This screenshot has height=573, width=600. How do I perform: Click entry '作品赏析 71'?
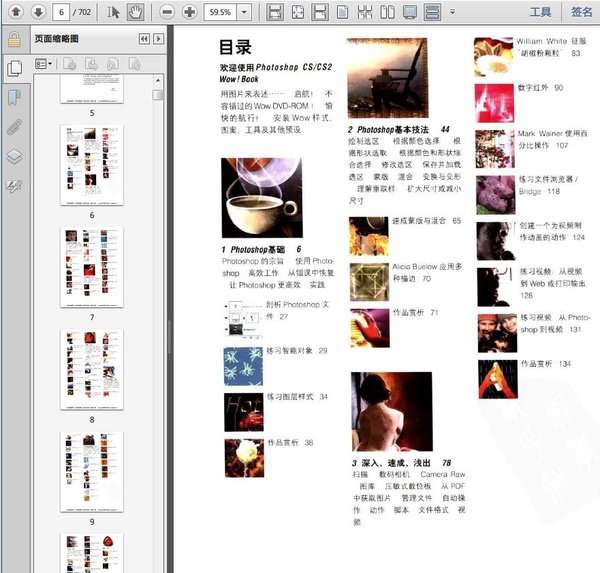(x=416, y=313)
